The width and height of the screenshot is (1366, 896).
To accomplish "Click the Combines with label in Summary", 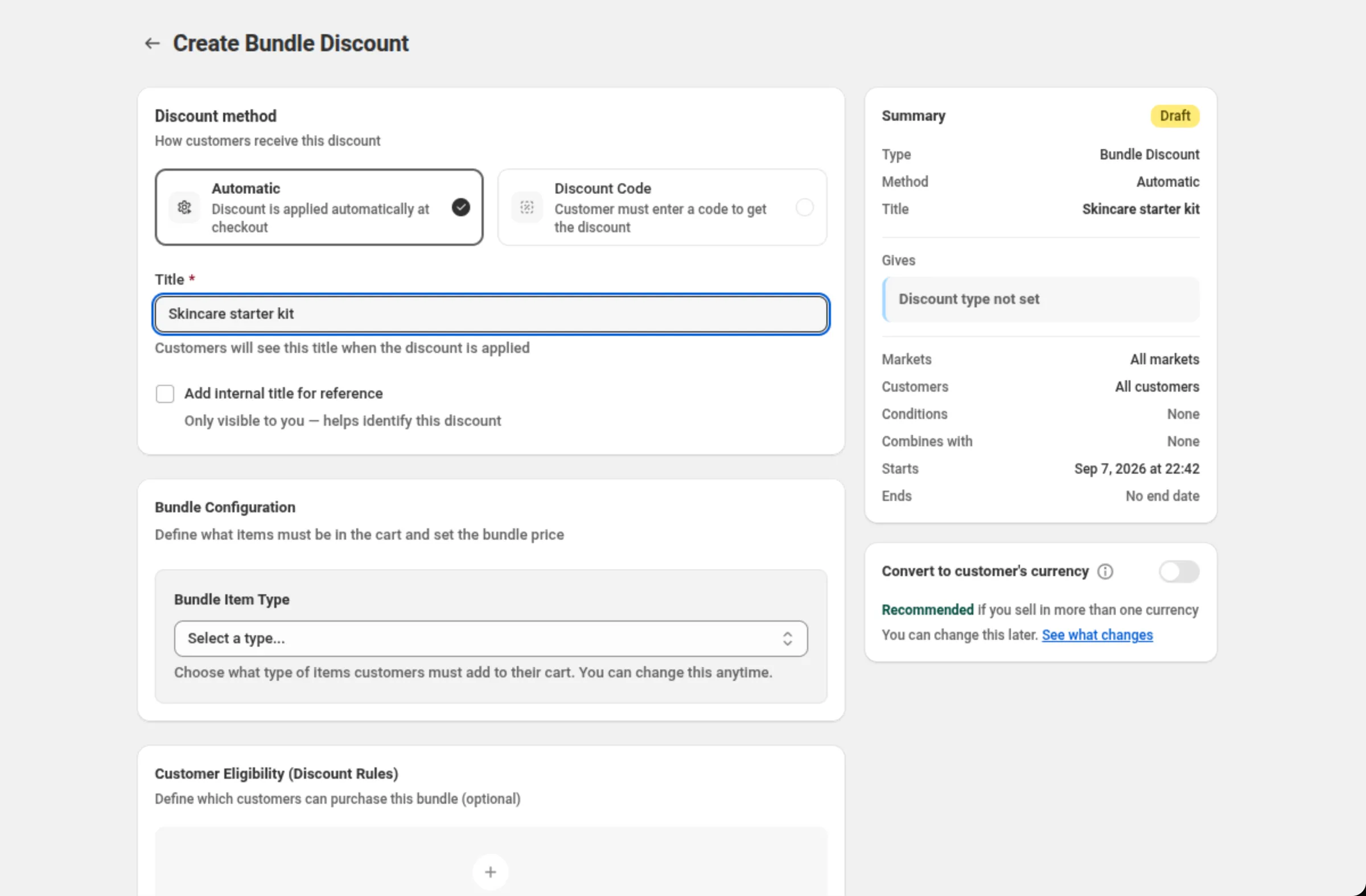I will click(x=927, y=441).
